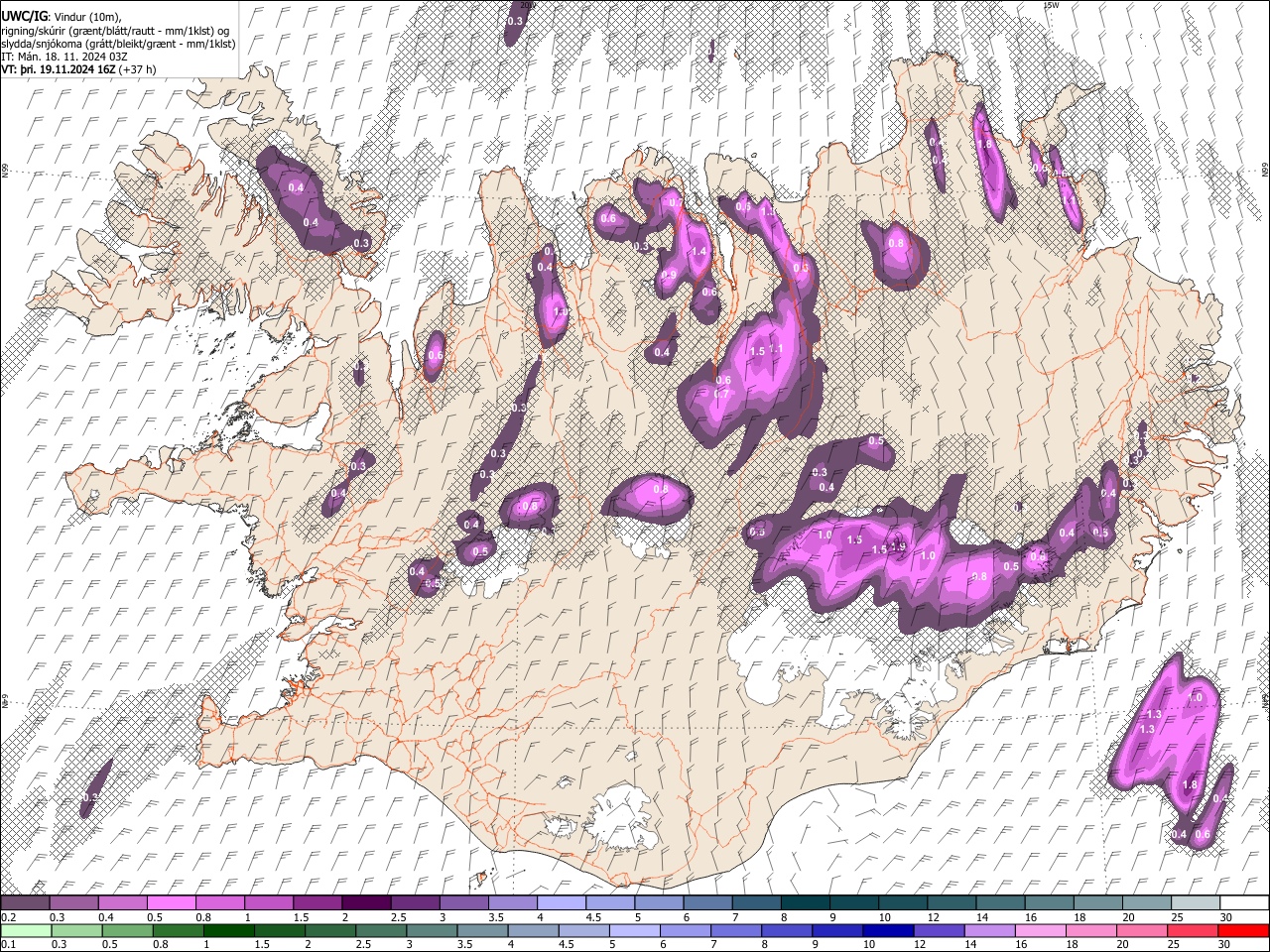Image resolution: width=1270 pixels, height=952 pixels.
Task: Click the 0.7 value in the large north-central snow band
Action: click(721, 395)
